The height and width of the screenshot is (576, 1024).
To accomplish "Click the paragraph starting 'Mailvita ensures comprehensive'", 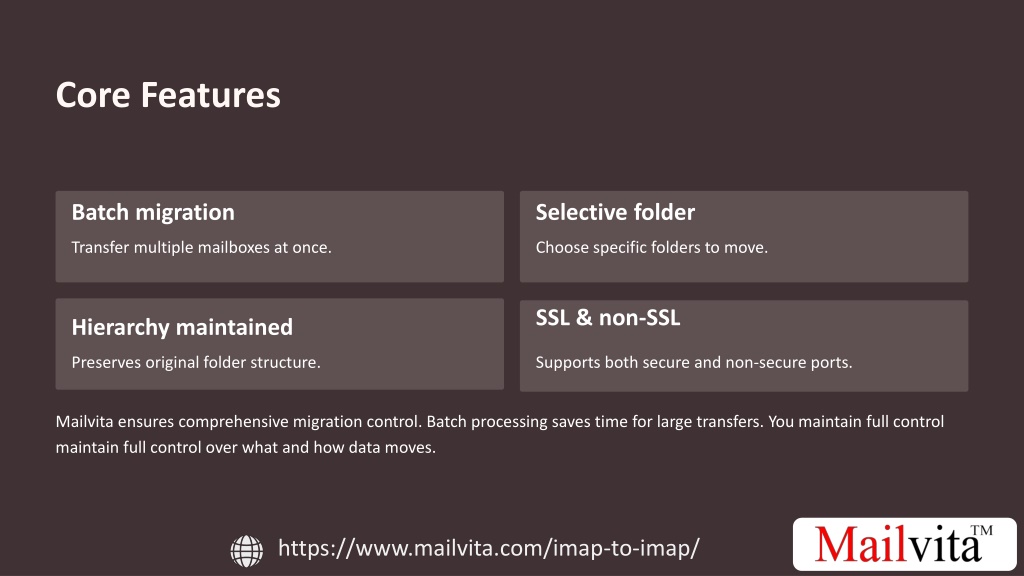I will coord(500,434).
